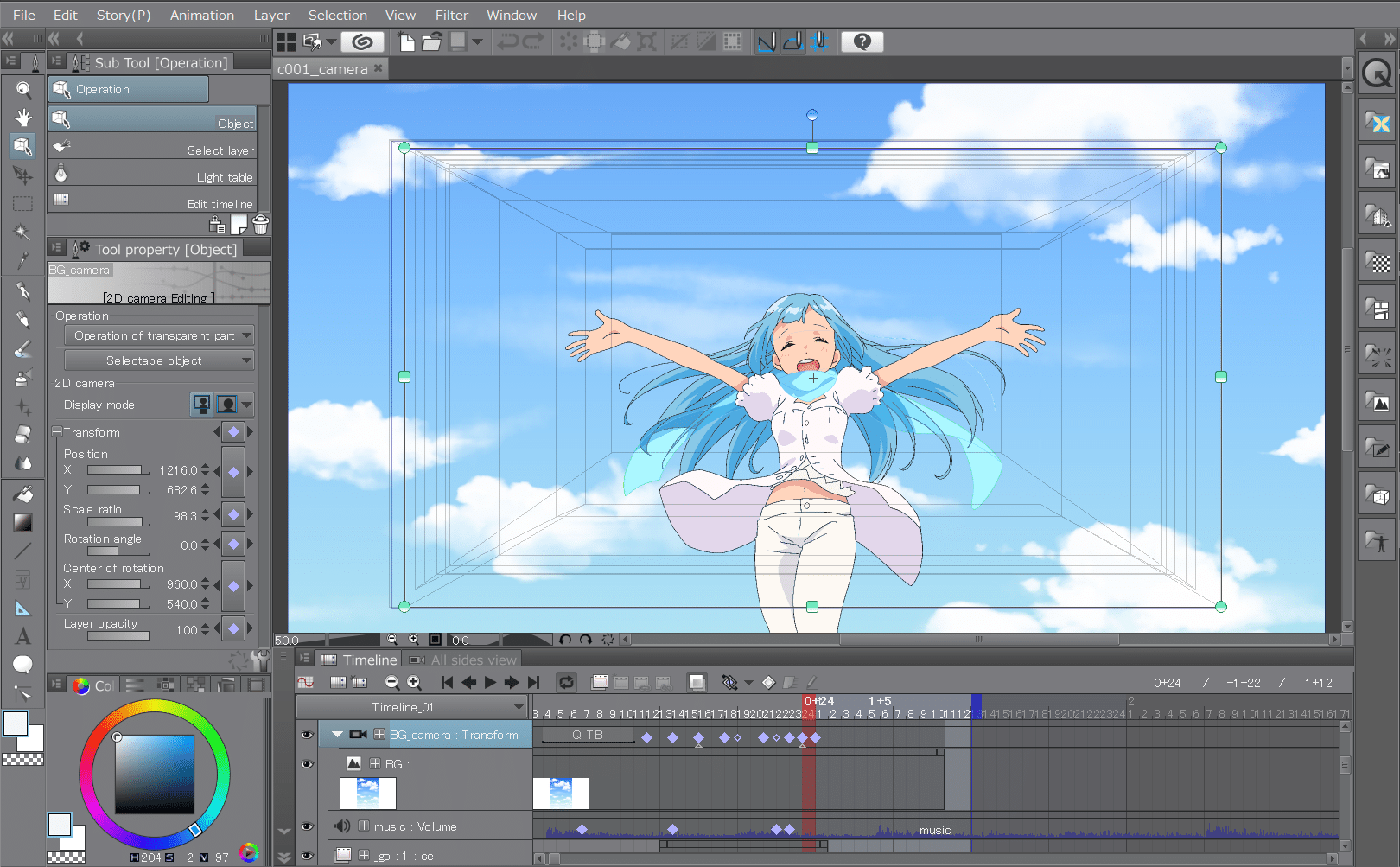1400x867 pixels.
Task: Select the Gradient tool
Action: click(x=23, y=522)
